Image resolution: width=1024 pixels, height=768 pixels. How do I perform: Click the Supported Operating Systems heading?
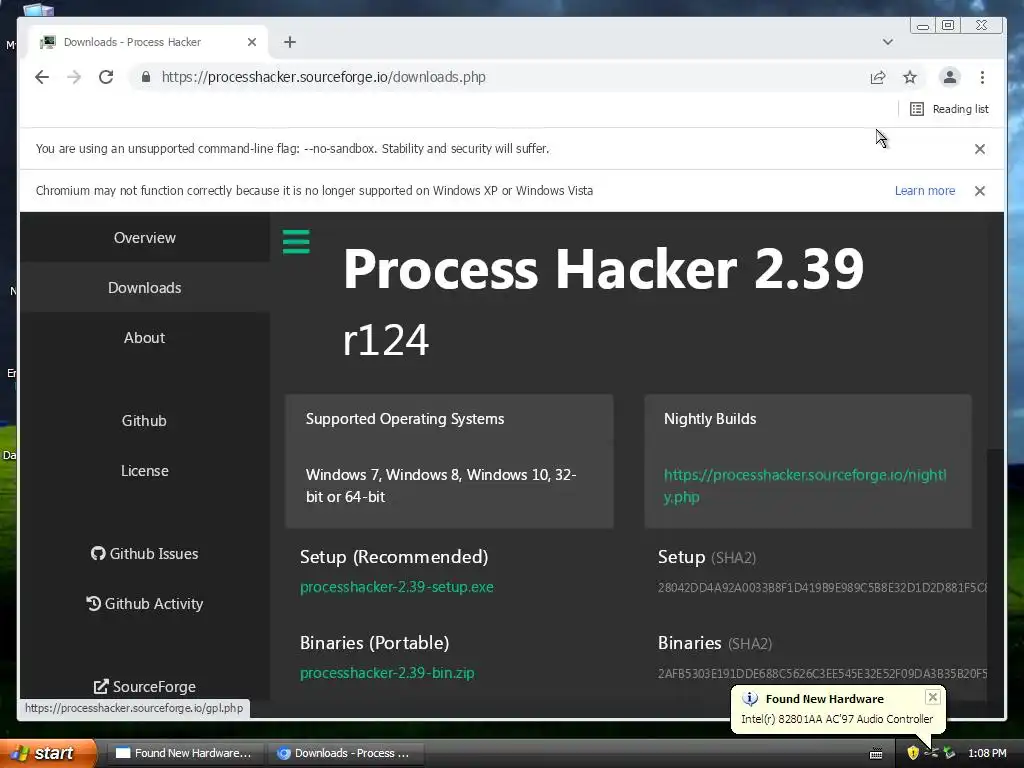click(x=405, y=419)
